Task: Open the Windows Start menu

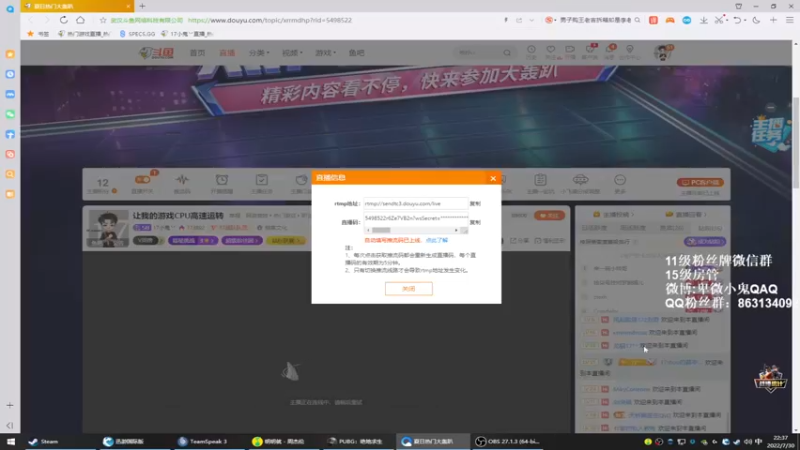Action: tap(10, 441)
